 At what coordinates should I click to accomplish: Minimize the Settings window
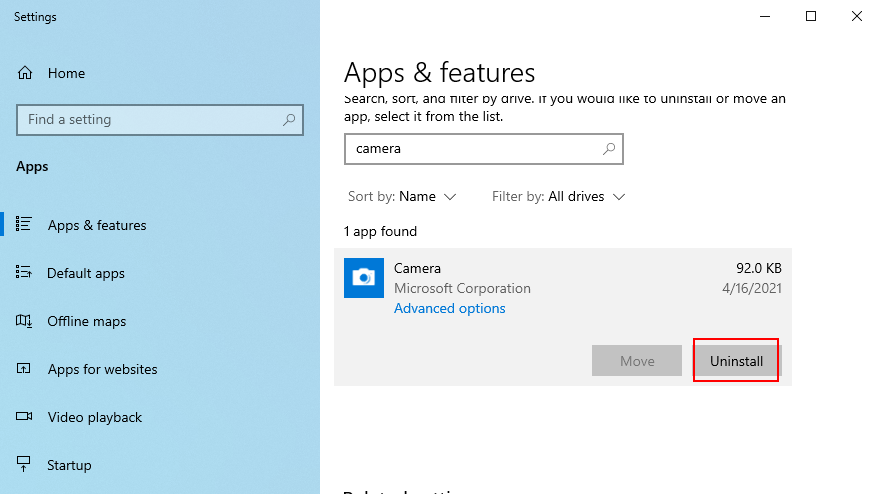(765, 16)
